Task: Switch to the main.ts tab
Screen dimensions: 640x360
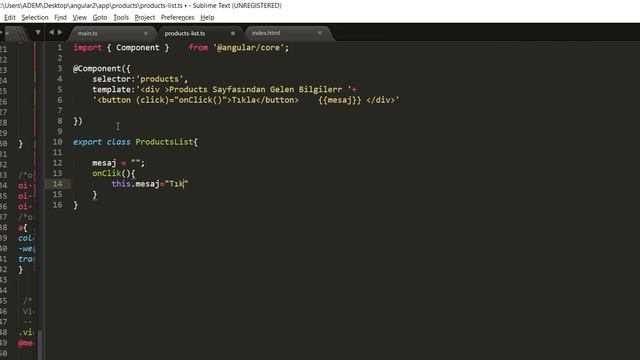Action: click(x=88, y=33)
